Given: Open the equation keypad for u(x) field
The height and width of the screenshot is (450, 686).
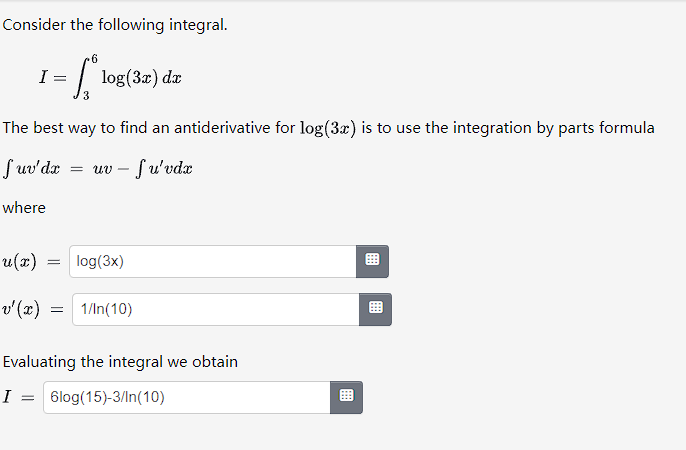Looking at the screenshot, I should [x=372, y=261].
